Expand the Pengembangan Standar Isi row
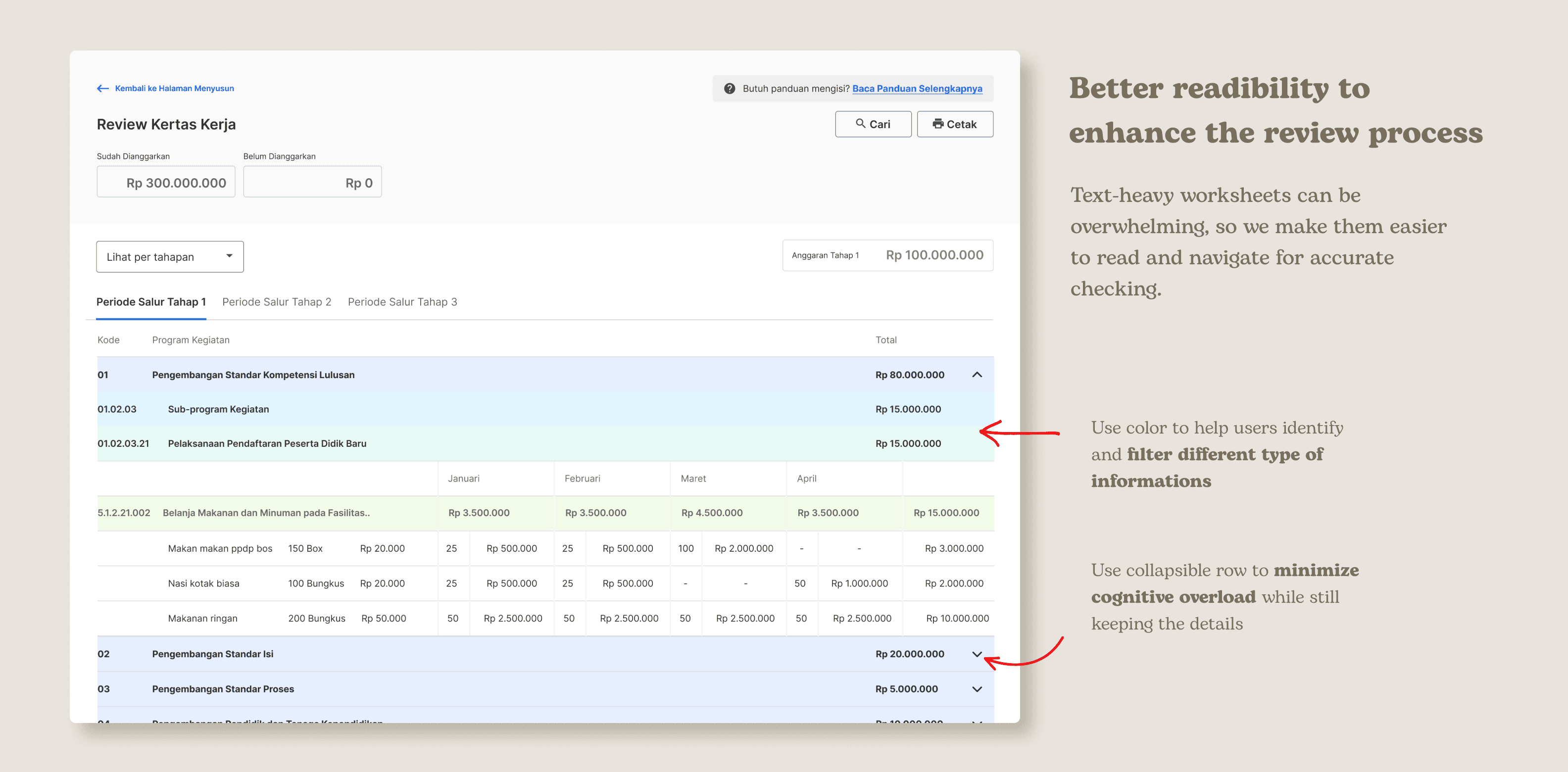 977,655
